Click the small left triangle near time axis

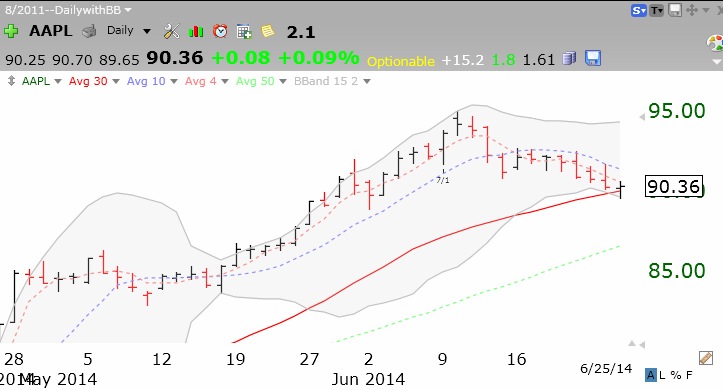point(642,344)
